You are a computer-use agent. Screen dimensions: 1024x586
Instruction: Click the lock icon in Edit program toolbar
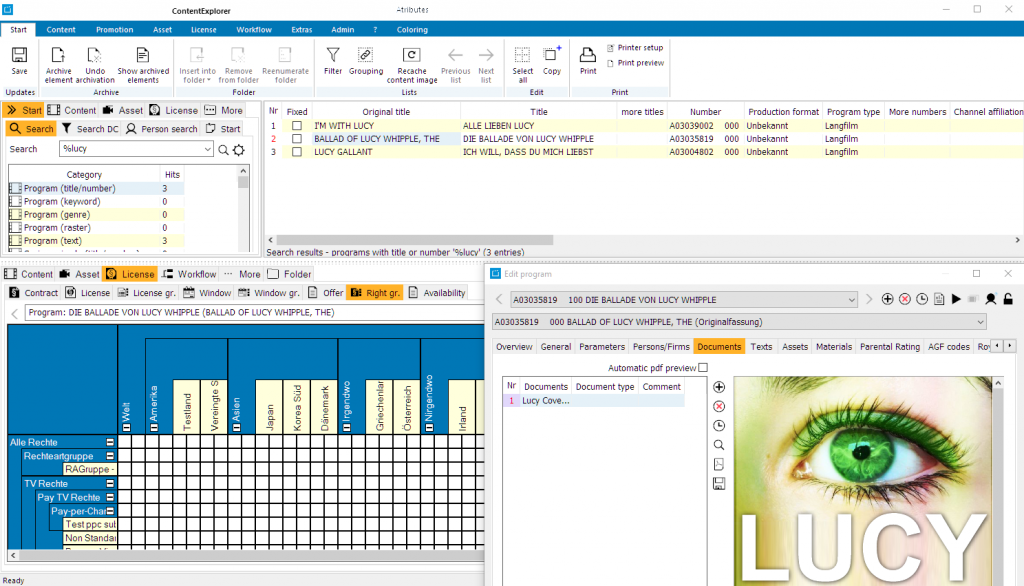pyautogui.click(x=1009, y=299)
